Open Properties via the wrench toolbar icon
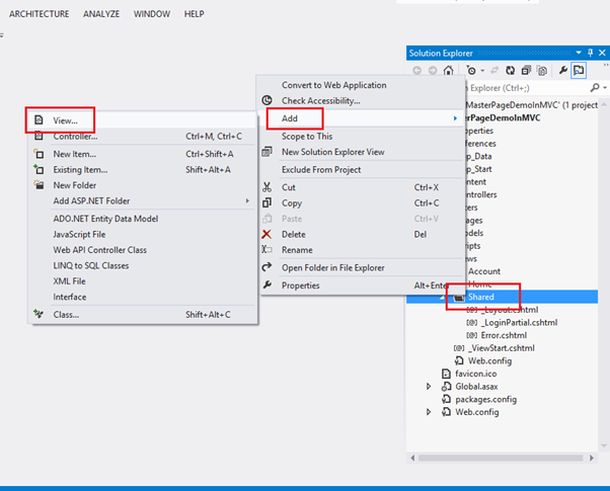 (563, 70)
